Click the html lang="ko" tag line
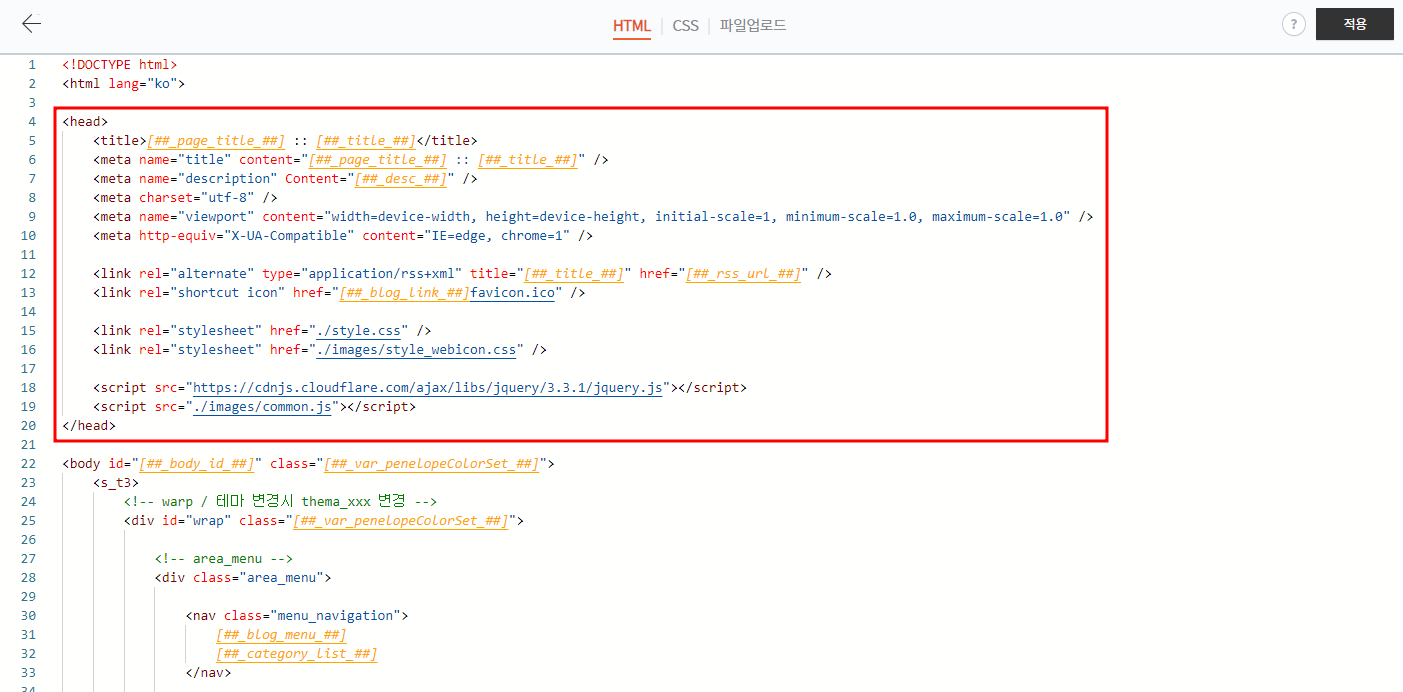This screenshot has height=692, width=1403. click(123, 84)
